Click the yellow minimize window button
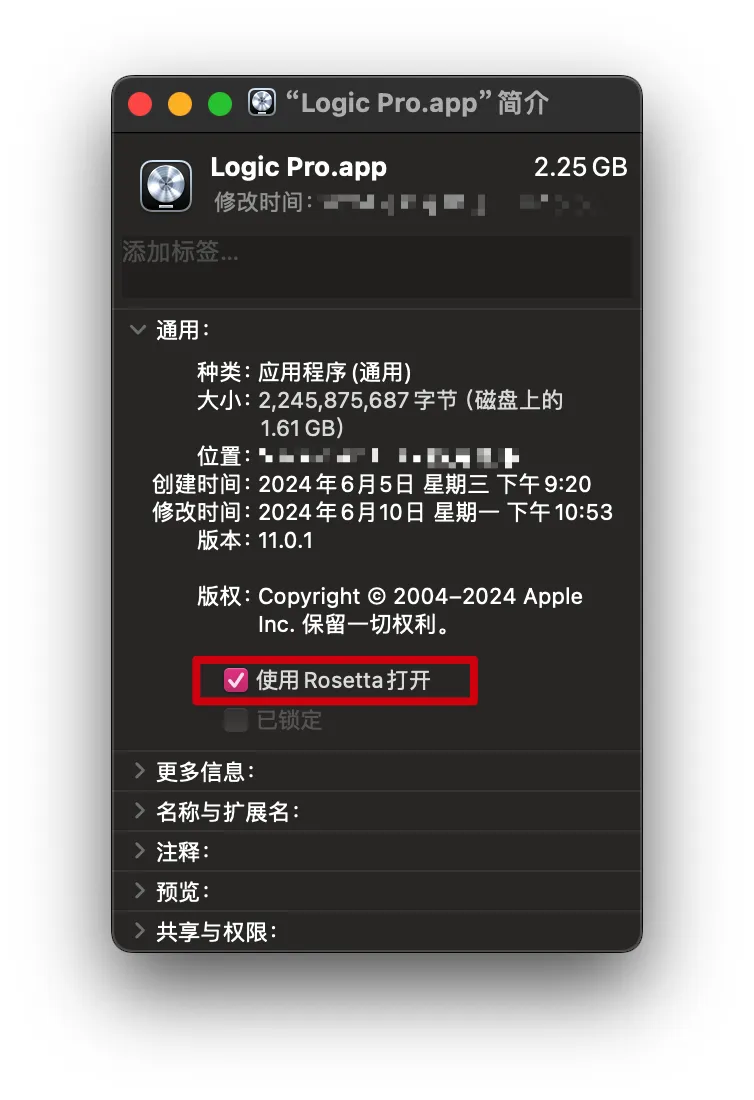The width and height of the screenshot is (754, 1100). [x=180, y=104]
